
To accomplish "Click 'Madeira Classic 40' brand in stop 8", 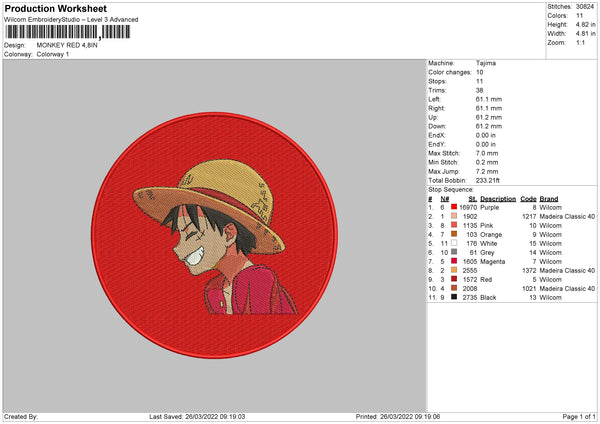I will tap(567, 271).
